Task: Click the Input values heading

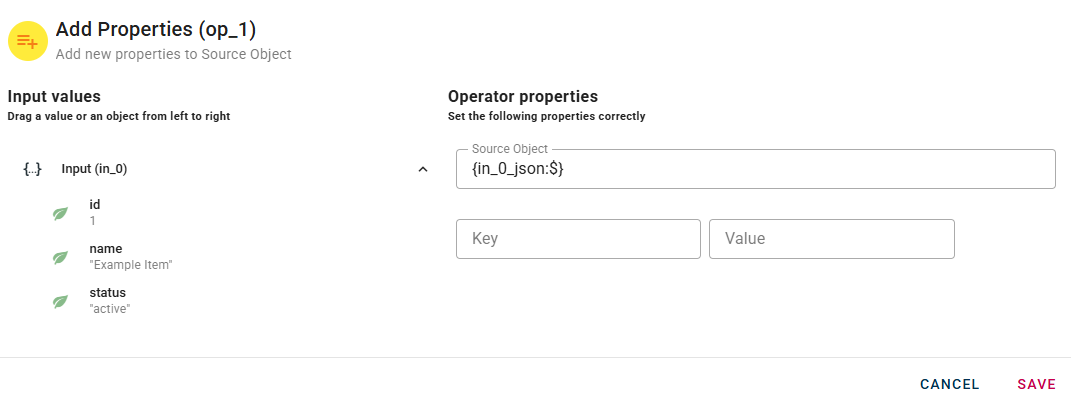Action: click(54, 97)
